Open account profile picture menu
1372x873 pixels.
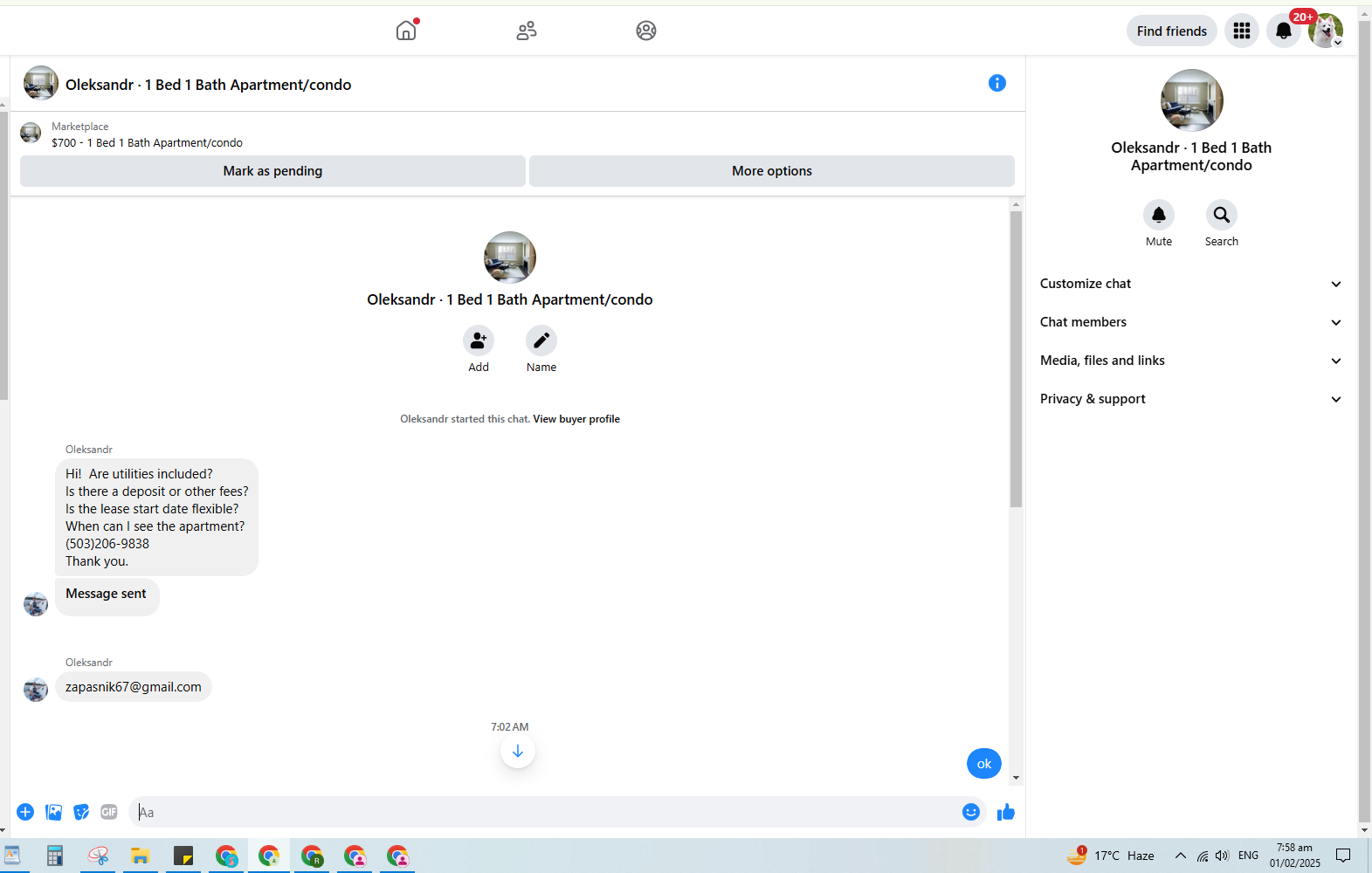pos(1326,31)
